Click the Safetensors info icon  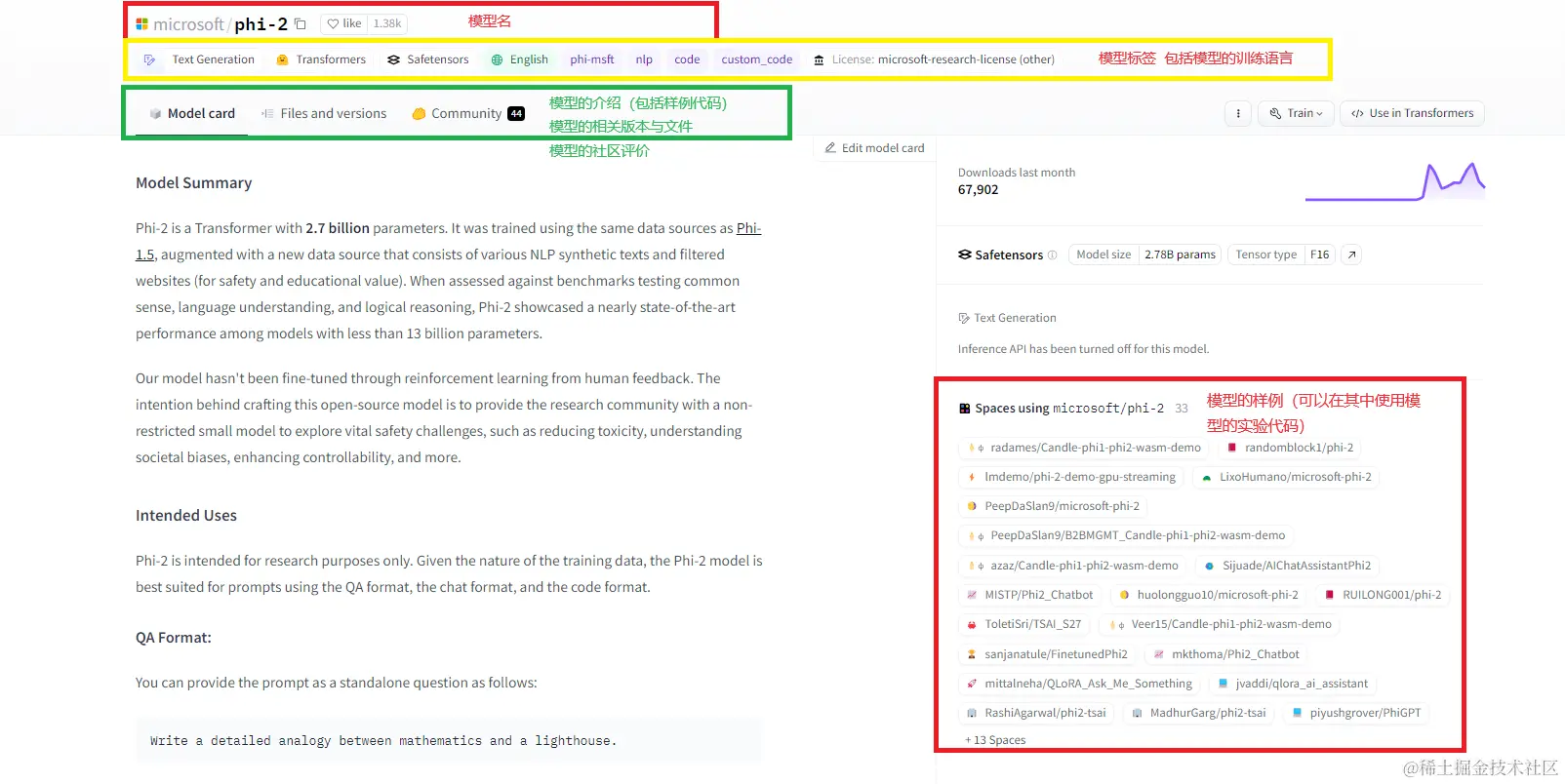coord(1052,255)
